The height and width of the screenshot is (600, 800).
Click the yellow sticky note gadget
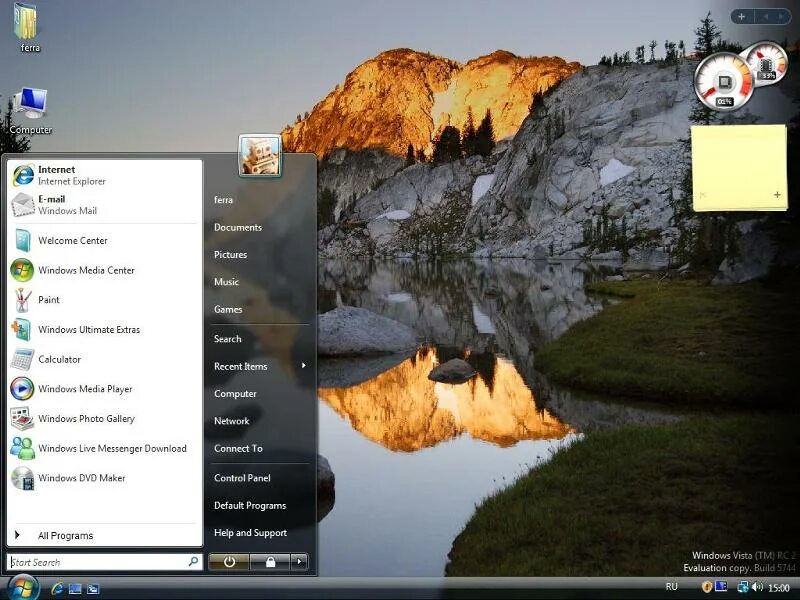coord(739,168)
